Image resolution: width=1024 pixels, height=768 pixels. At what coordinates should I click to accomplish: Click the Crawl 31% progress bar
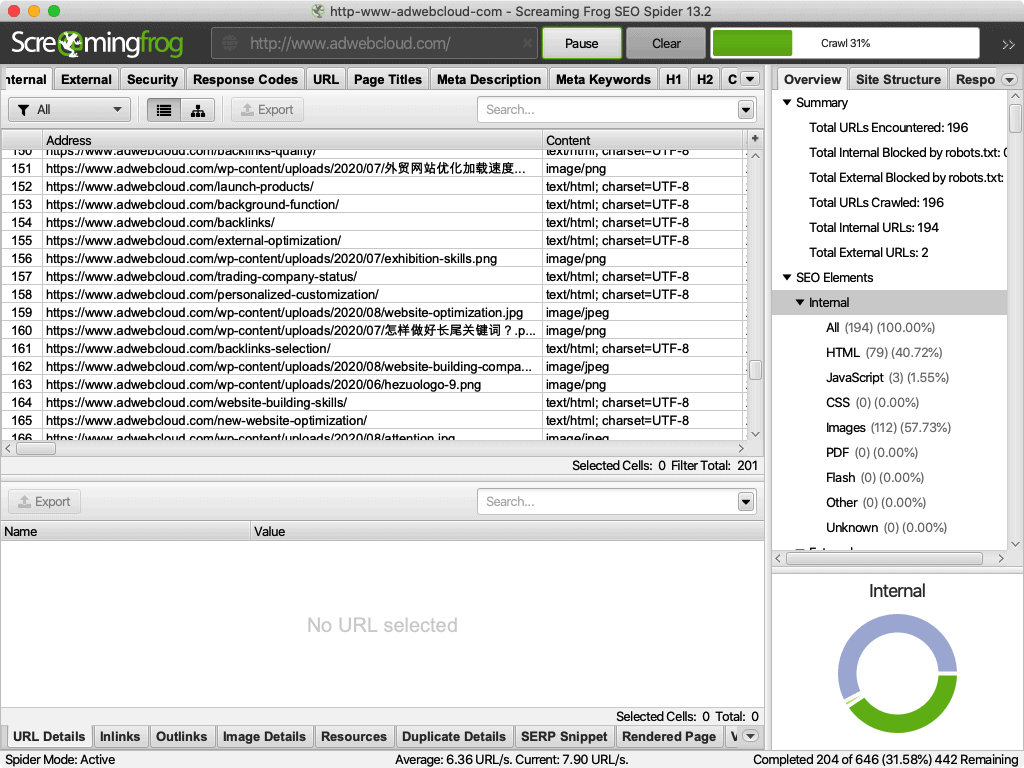coord(845,43)
